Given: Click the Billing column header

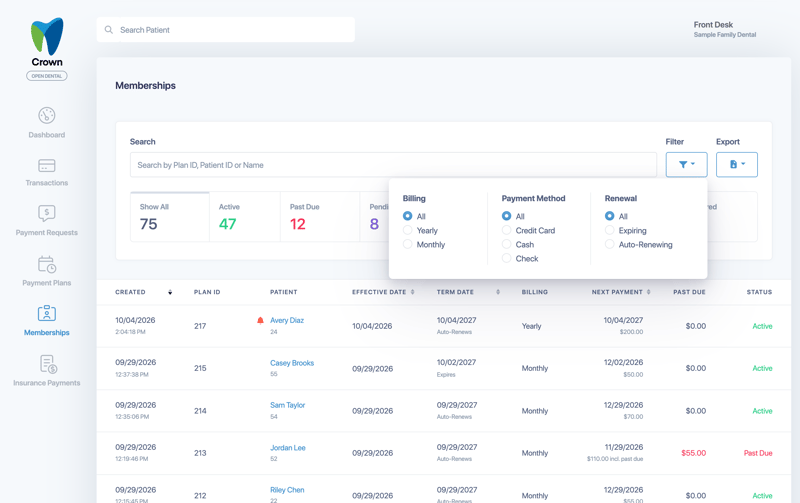Looking at the screenshot, I should pos(535,292).
